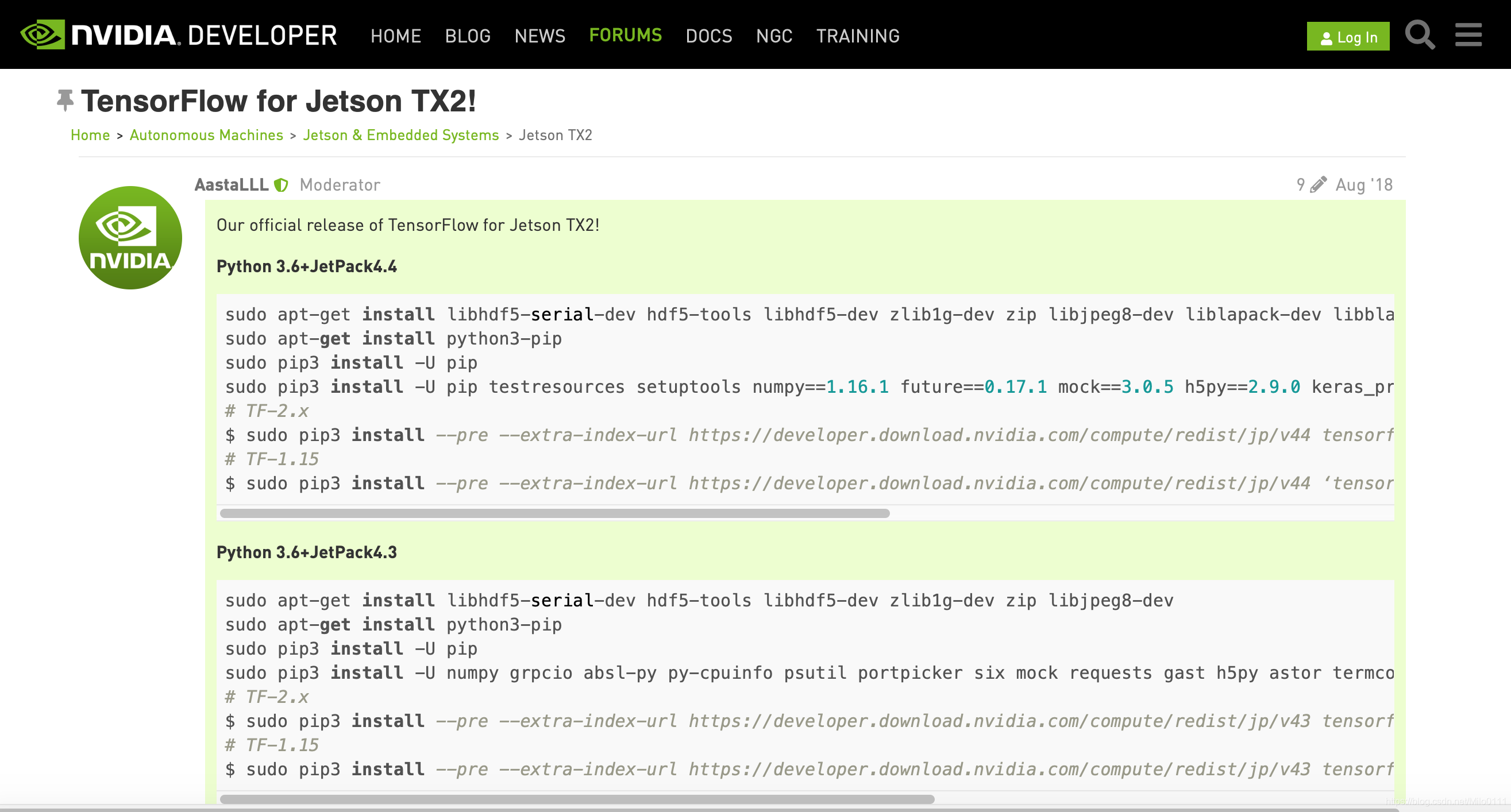Click the horizontal scrollbar of JetPack4.4 code block

pyautogui.click(x=554, y=513)
